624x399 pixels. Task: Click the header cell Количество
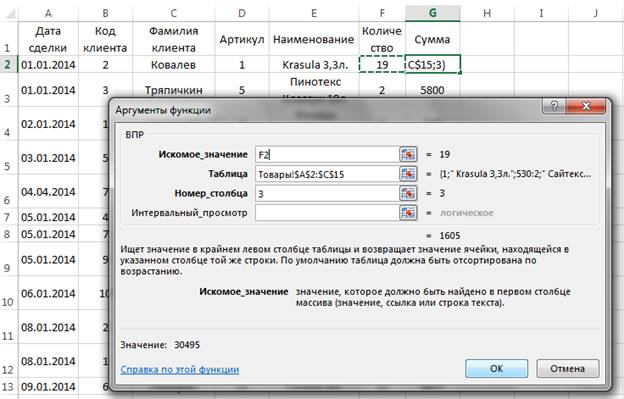coord(382,39)
